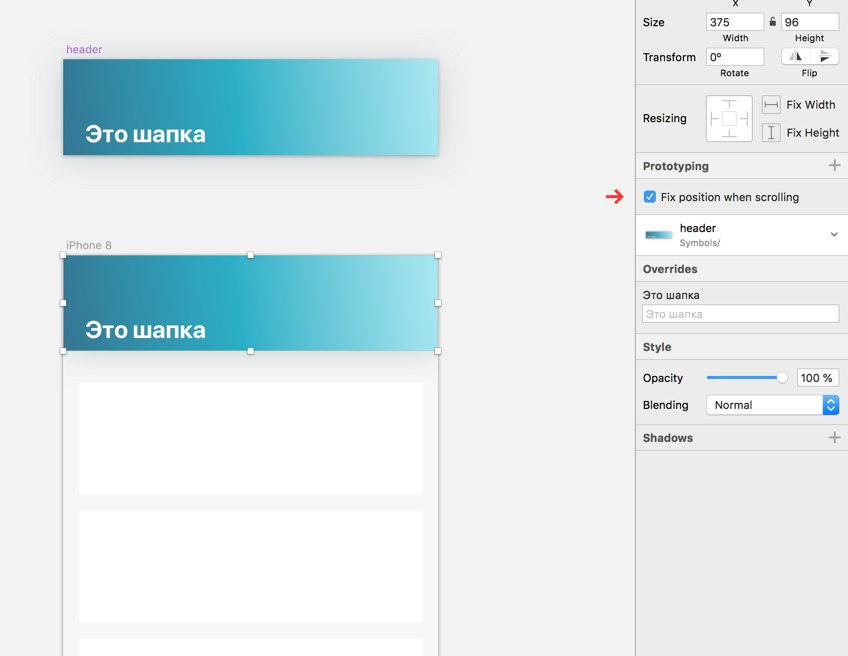
Task: Click the header symbol master on canvas
Action: click(250, 107)
